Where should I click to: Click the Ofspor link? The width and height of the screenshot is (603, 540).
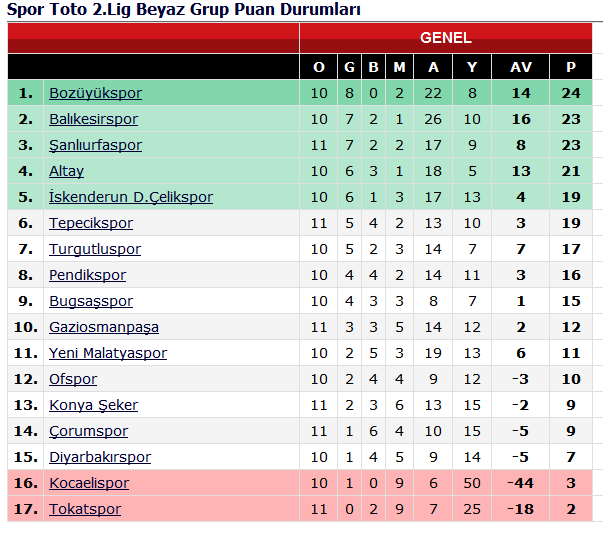point(73,379)
